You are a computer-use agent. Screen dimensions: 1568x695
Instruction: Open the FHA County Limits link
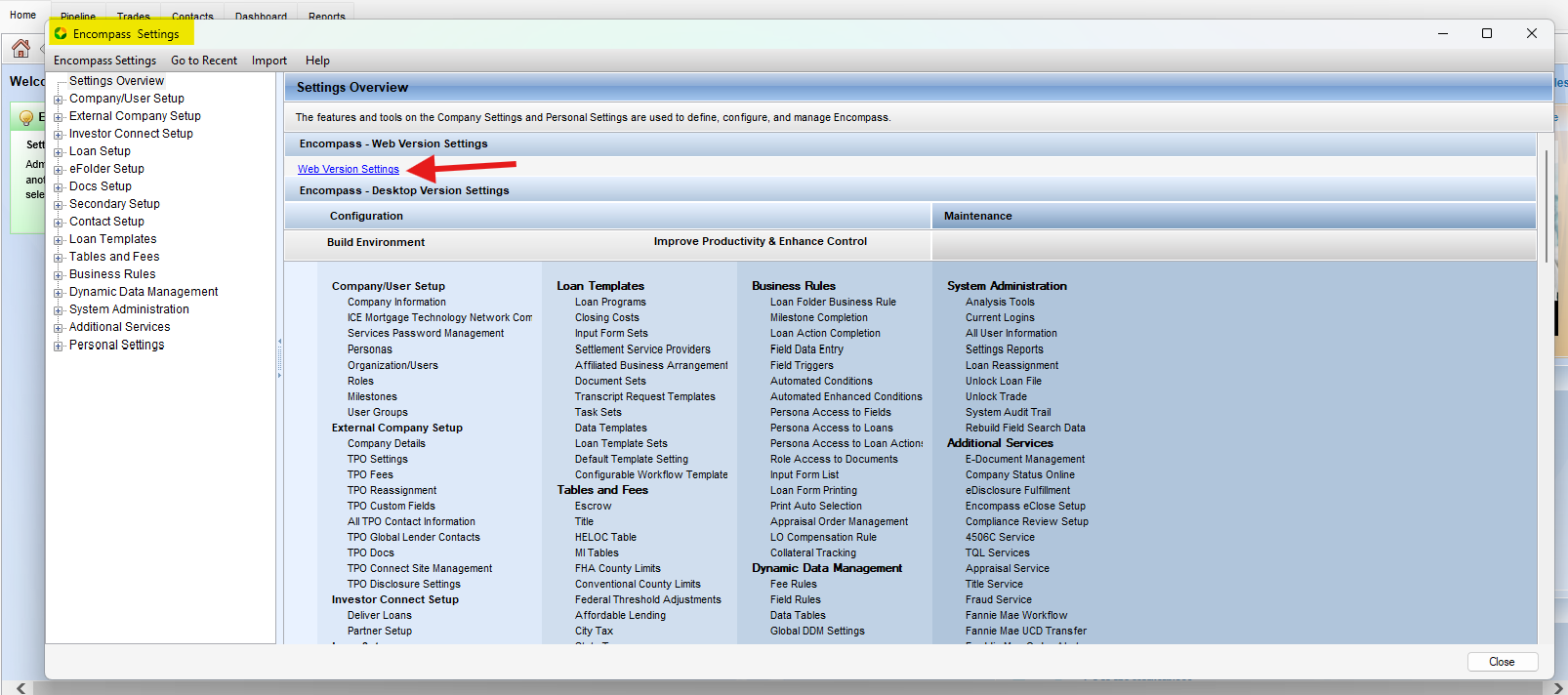(x=618, y=568)
